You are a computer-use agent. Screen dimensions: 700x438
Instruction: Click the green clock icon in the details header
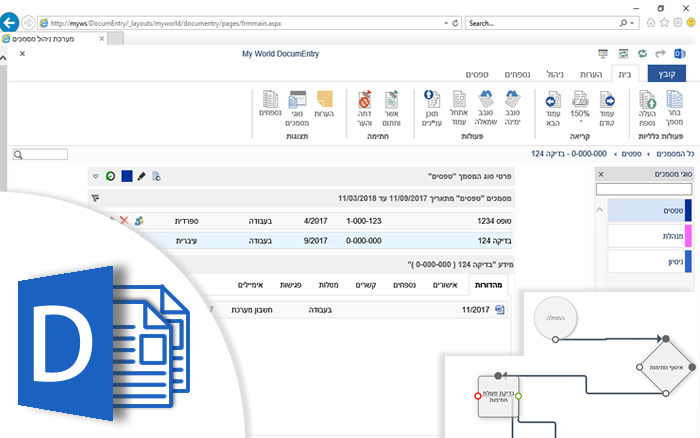coord(110,176)
